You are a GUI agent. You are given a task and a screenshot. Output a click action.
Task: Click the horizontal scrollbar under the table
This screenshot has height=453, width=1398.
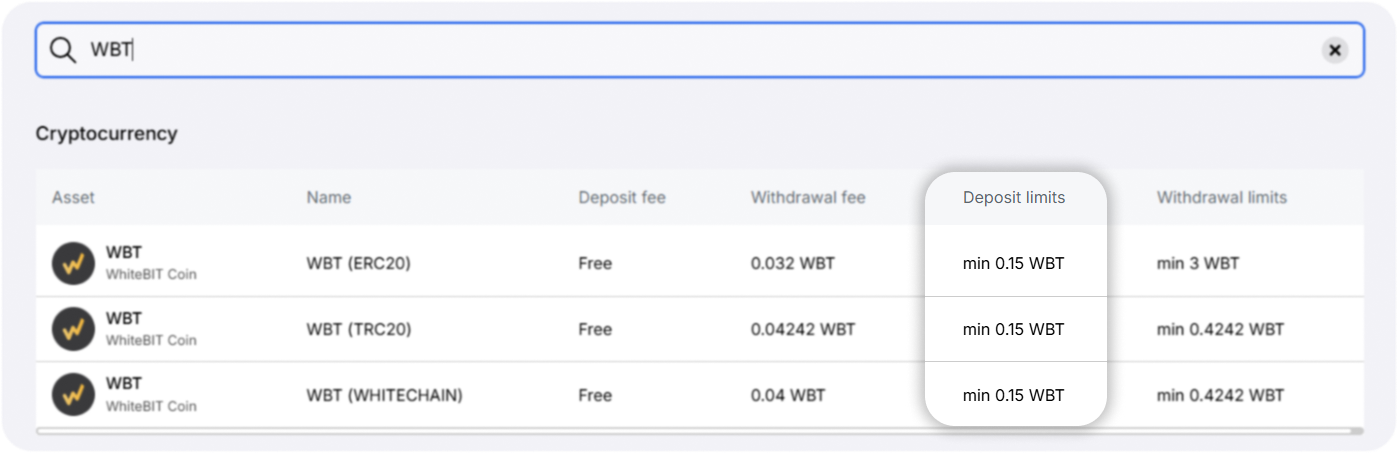(x=698, y=431)
